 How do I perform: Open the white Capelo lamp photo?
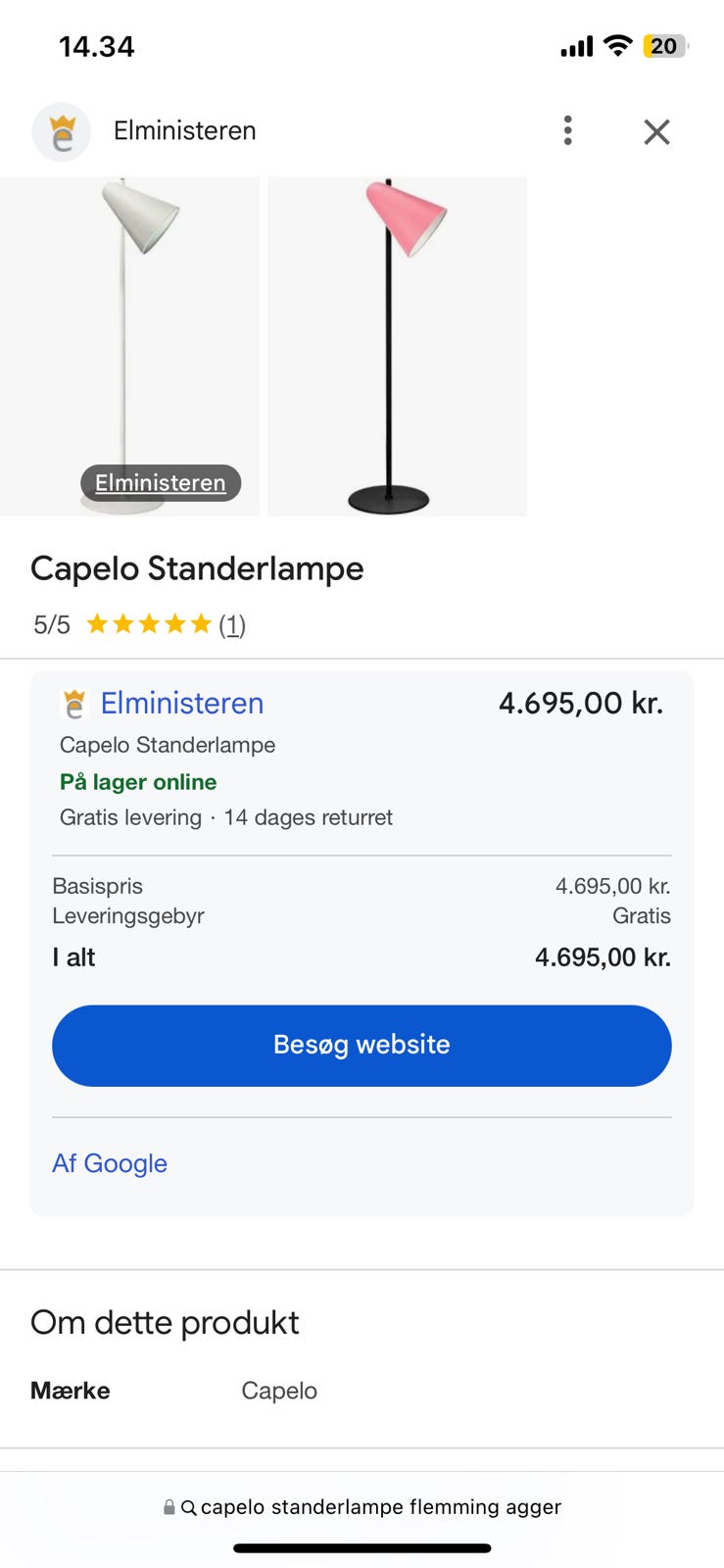click(129, 323)
